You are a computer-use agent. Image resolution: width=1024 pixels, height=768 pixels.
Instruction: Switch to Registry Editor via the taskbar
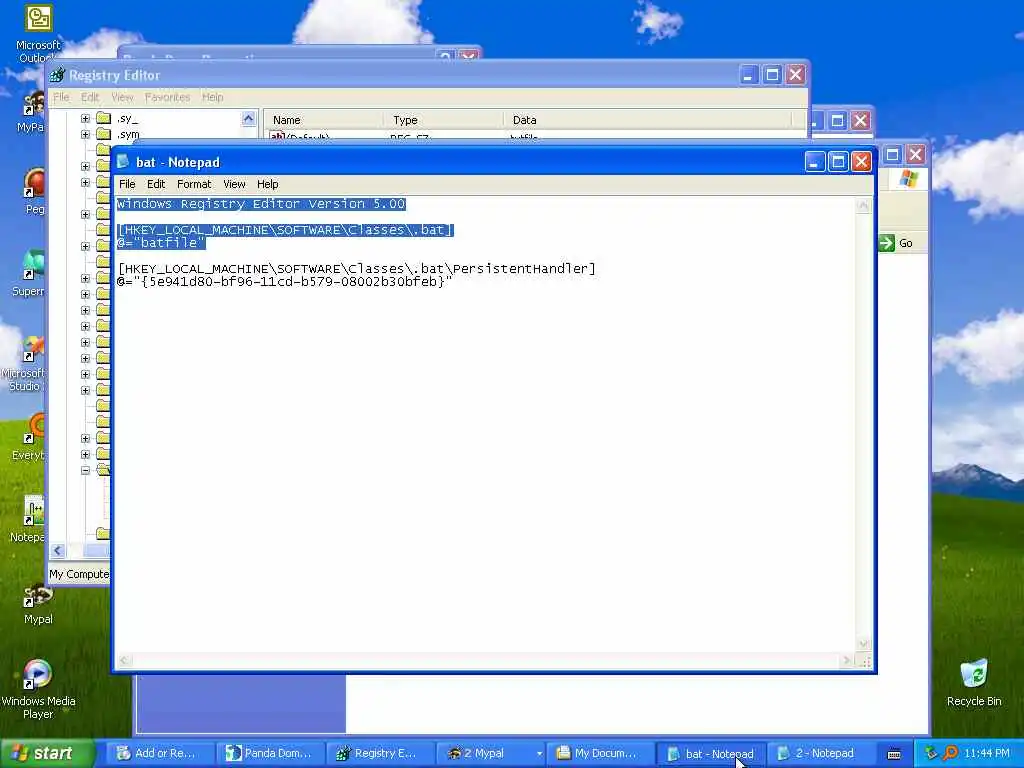coord(380,754)
